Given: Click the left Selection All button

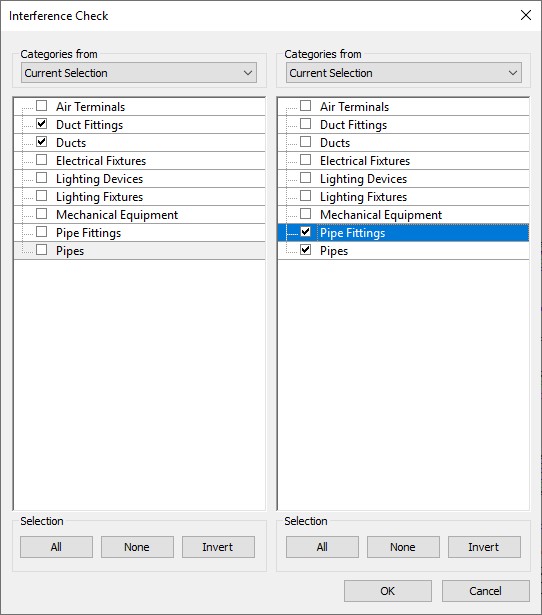Looking at the screenshot, I should 56,547.
